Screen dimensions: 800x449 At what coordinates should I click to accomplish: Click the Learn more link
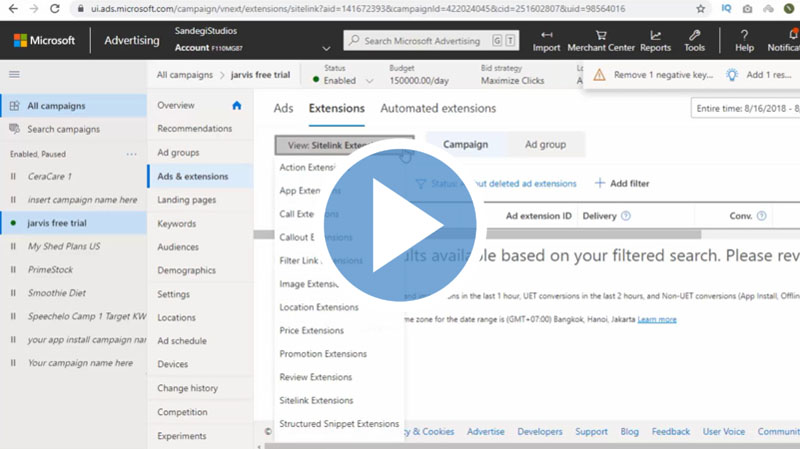(657, 319)
